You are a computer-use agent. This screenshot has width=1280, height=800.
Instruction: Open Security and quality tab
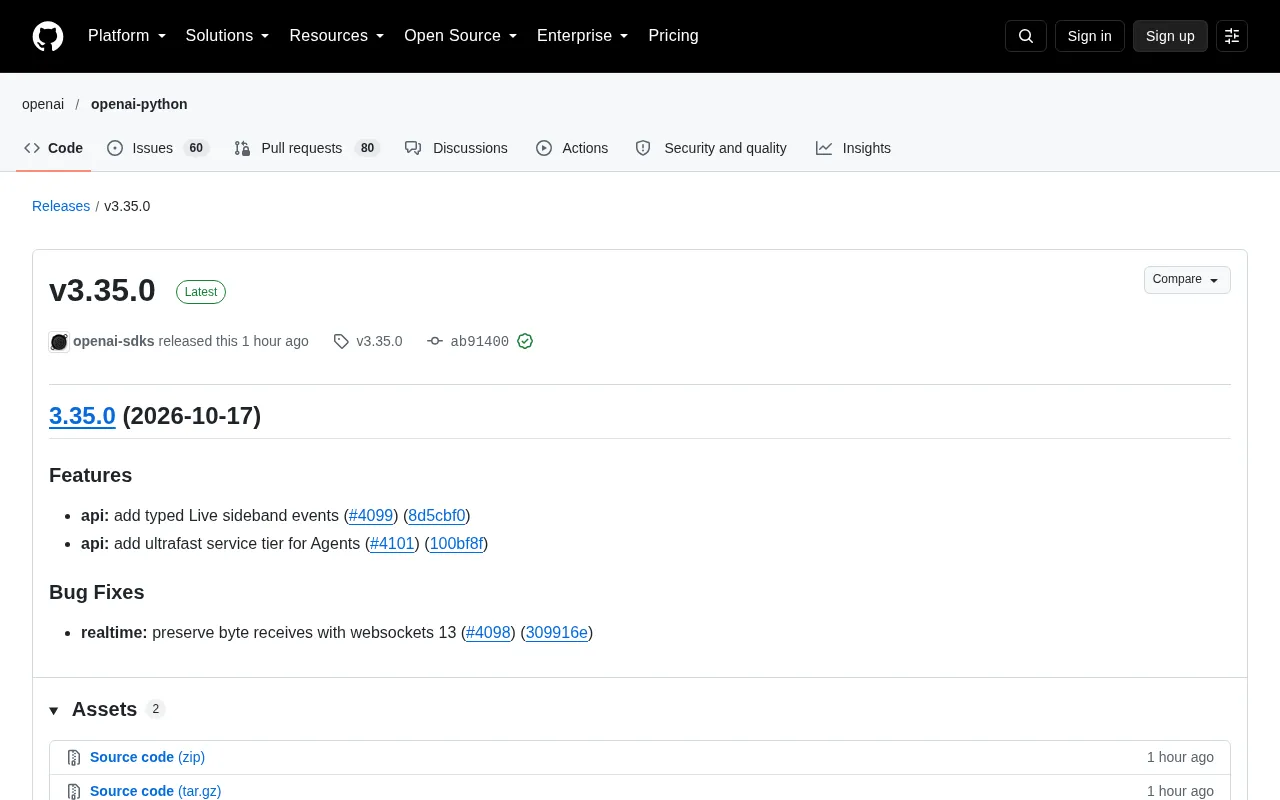(711, 148)
